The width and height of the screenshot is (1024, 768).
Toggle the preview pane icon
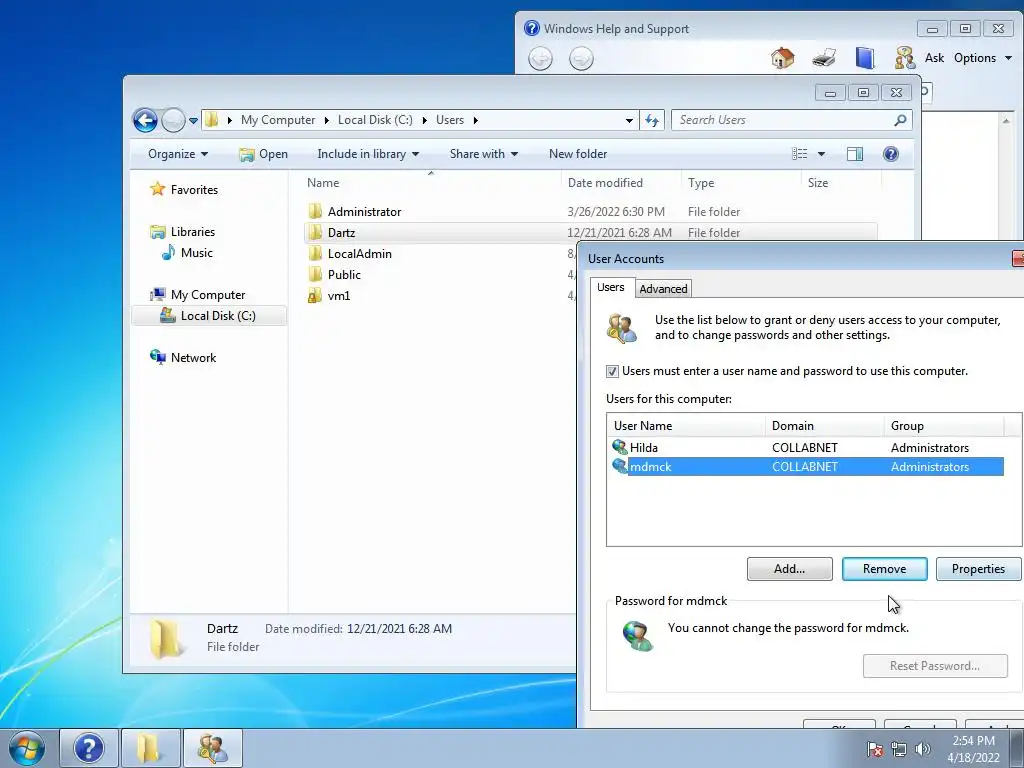pyautogui.click(x=855, y=154)
